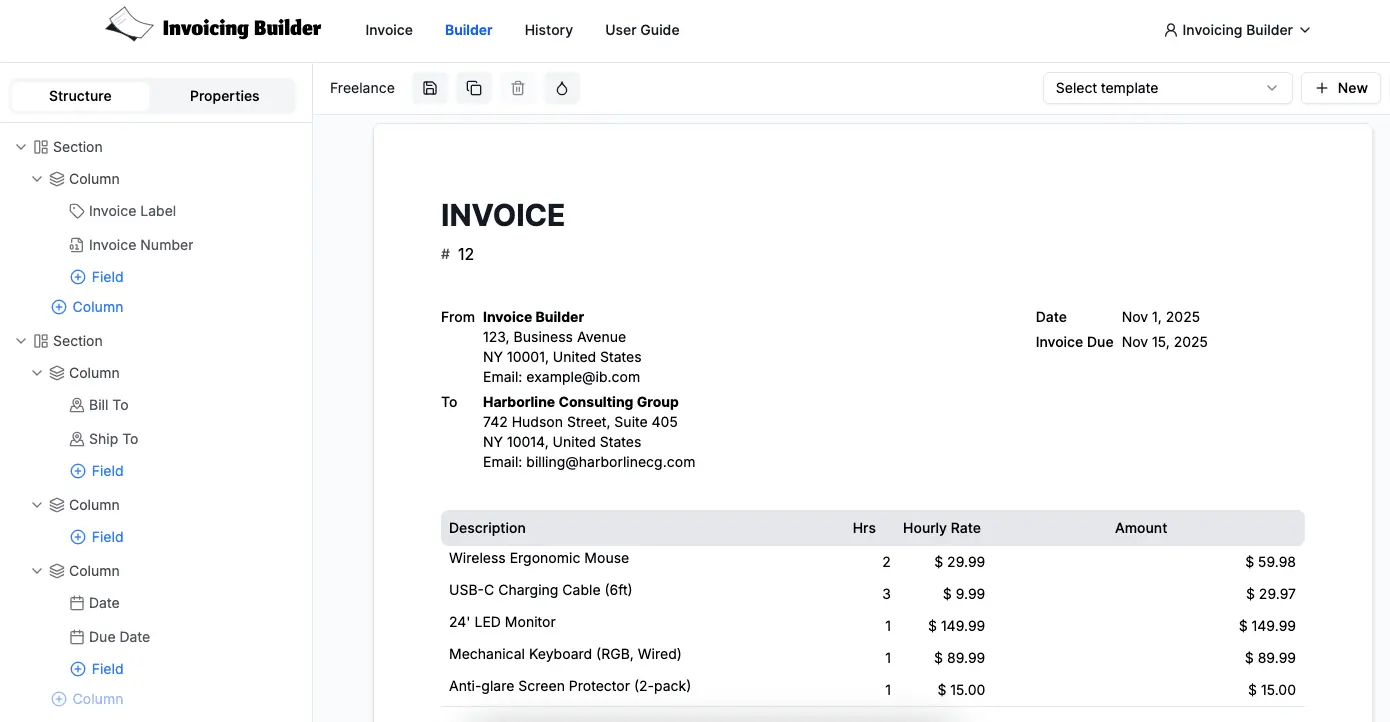Image resolution: width=1390 pixels, height=722 pixels.
Task: Click the Nov 15, 2025 due date value
Action: [1165, 342]
